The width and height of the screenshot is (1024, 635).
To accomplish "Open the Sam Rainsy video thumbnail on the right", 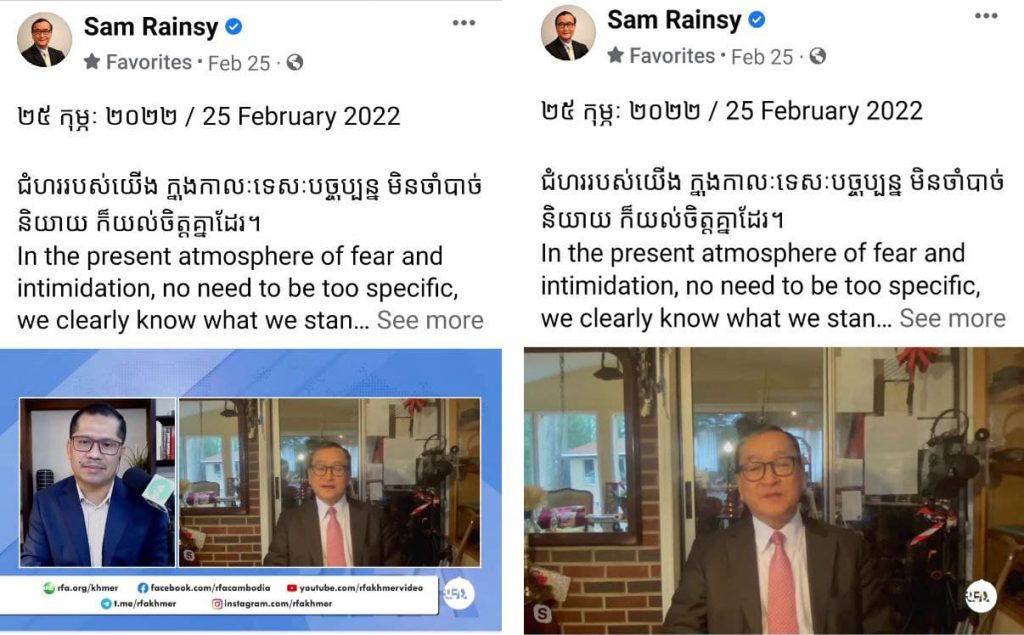I will tap(774, 491).
